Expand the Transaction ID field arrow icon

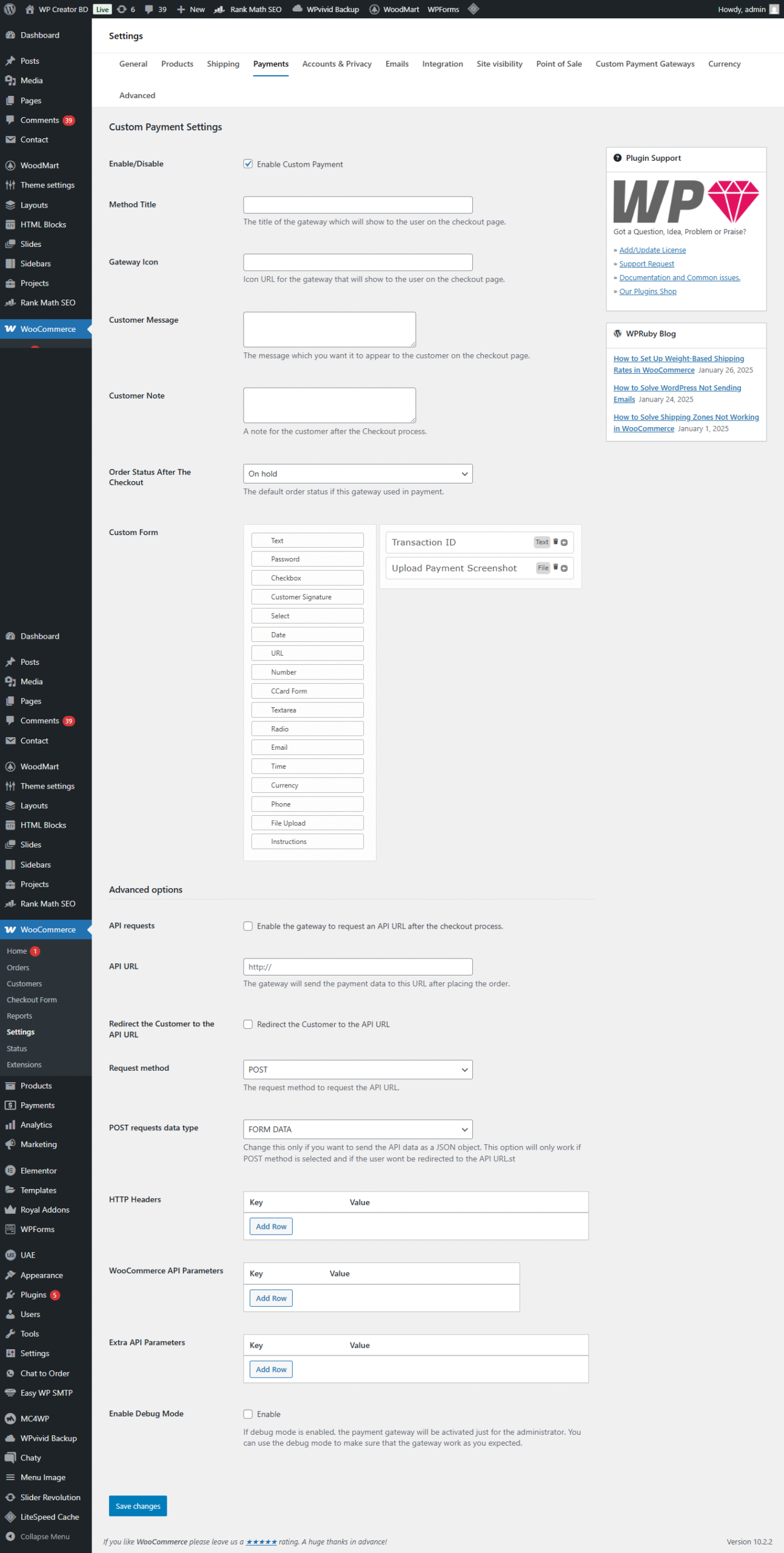pos(565,542)
